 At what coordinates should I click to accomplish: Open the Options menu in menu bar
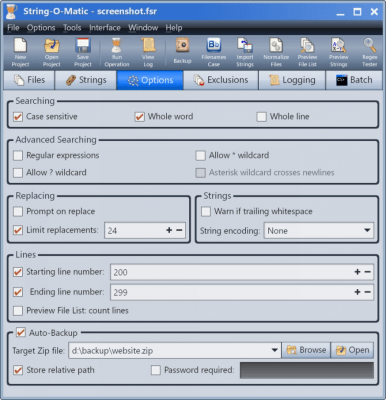(x=41, y=28)
